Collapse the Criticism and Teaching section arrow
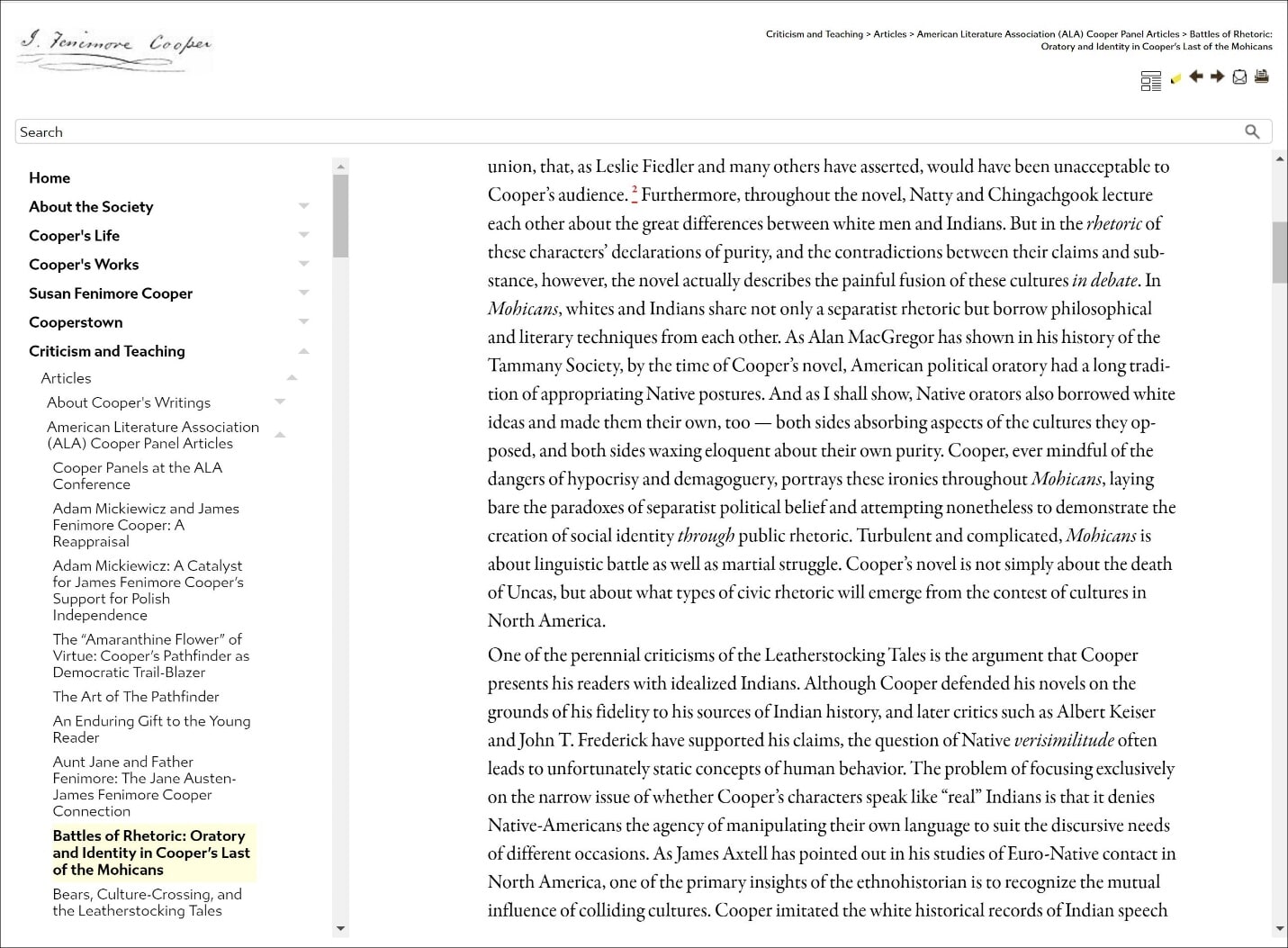 coord(303,351)
